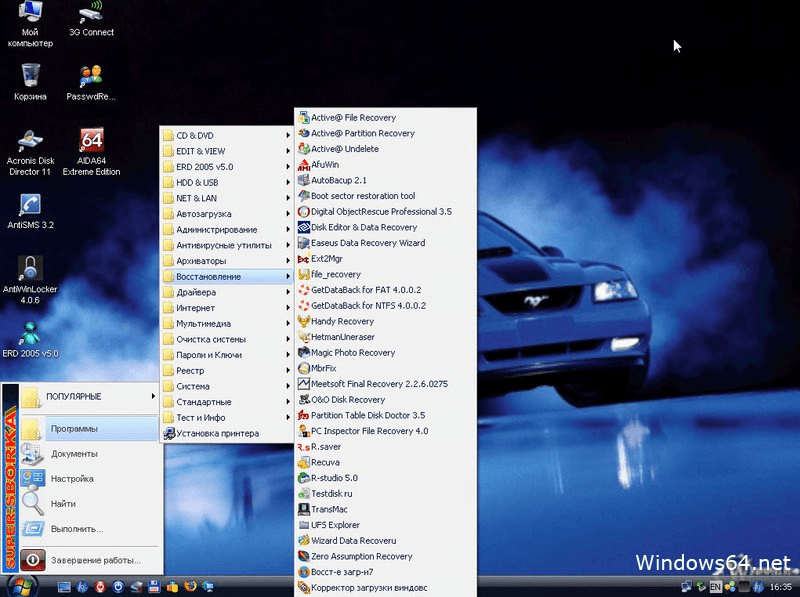800x597 pixels.
Task: Expand the Администрирование submenu
Action: 227,230
